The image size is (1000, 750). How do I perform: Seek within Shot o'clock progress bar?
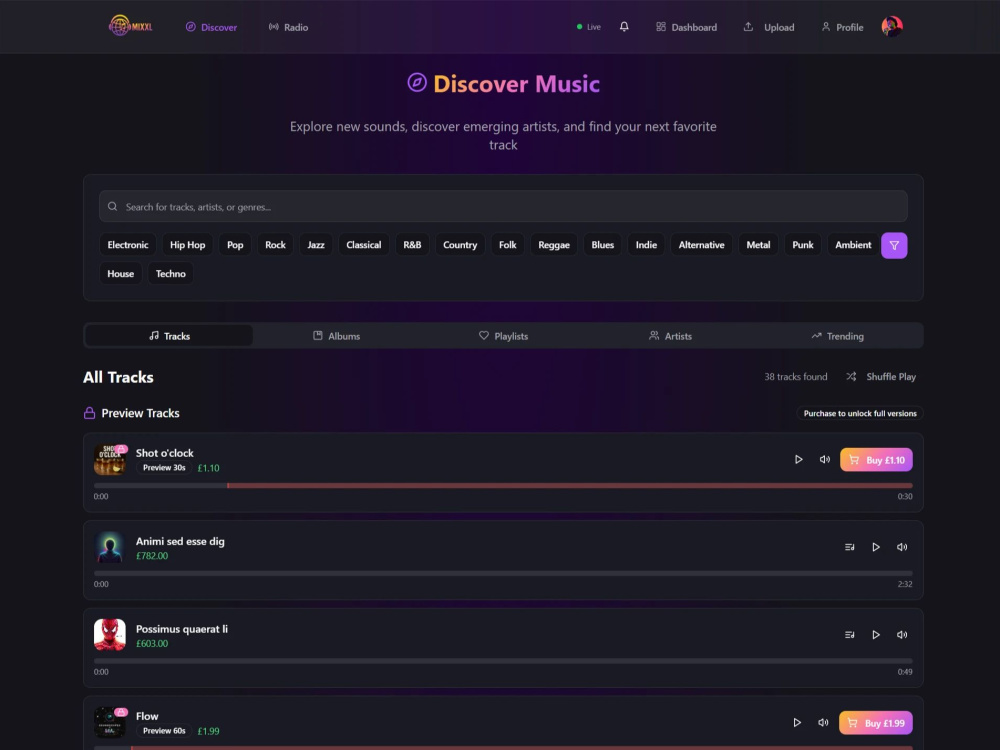coord(503,486)
